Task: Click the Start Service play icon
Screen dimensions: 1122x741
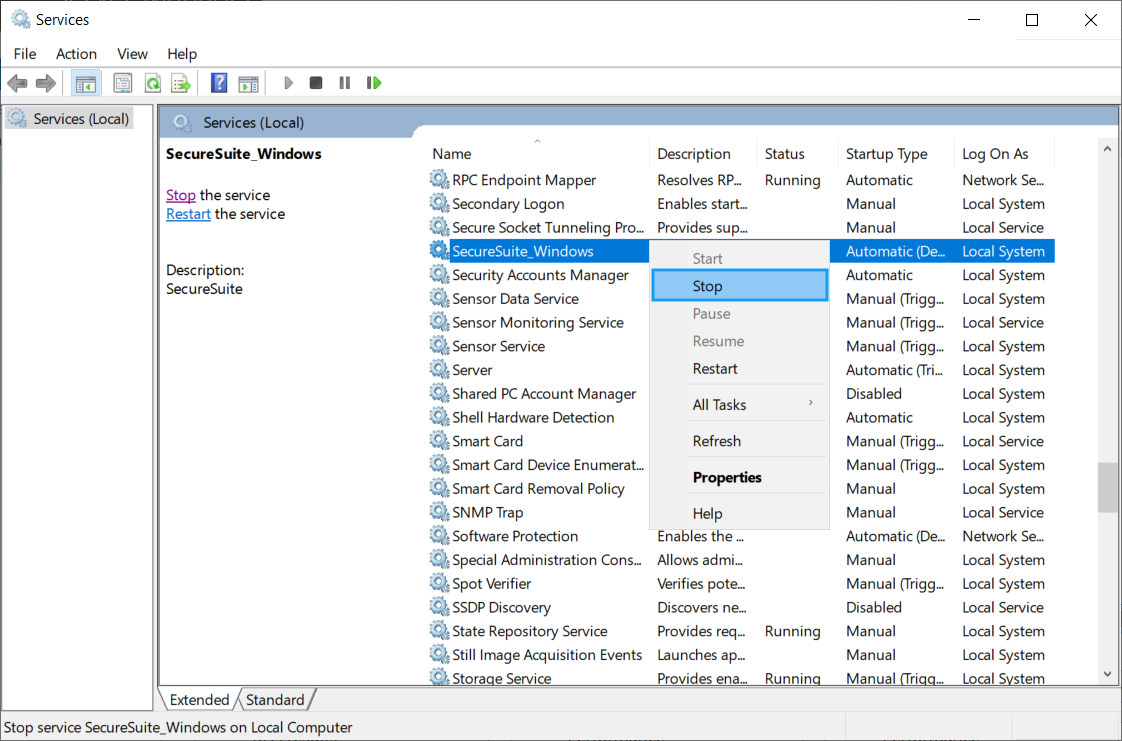Action: pos(288,83)
